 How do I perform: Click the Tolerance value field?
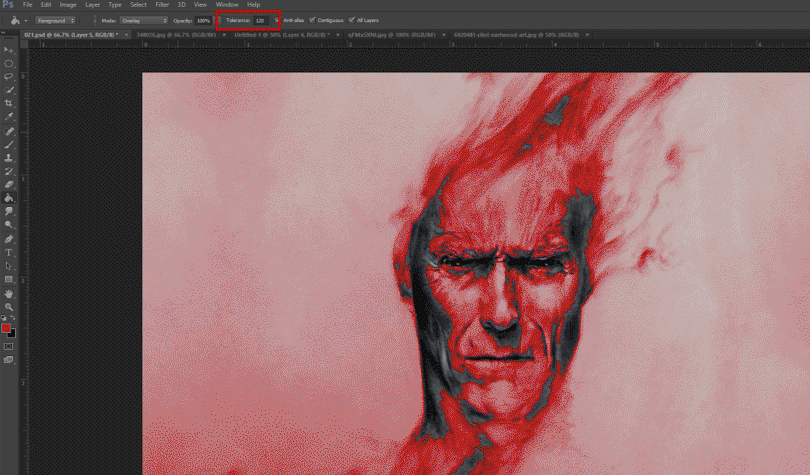tap(261, 21)
